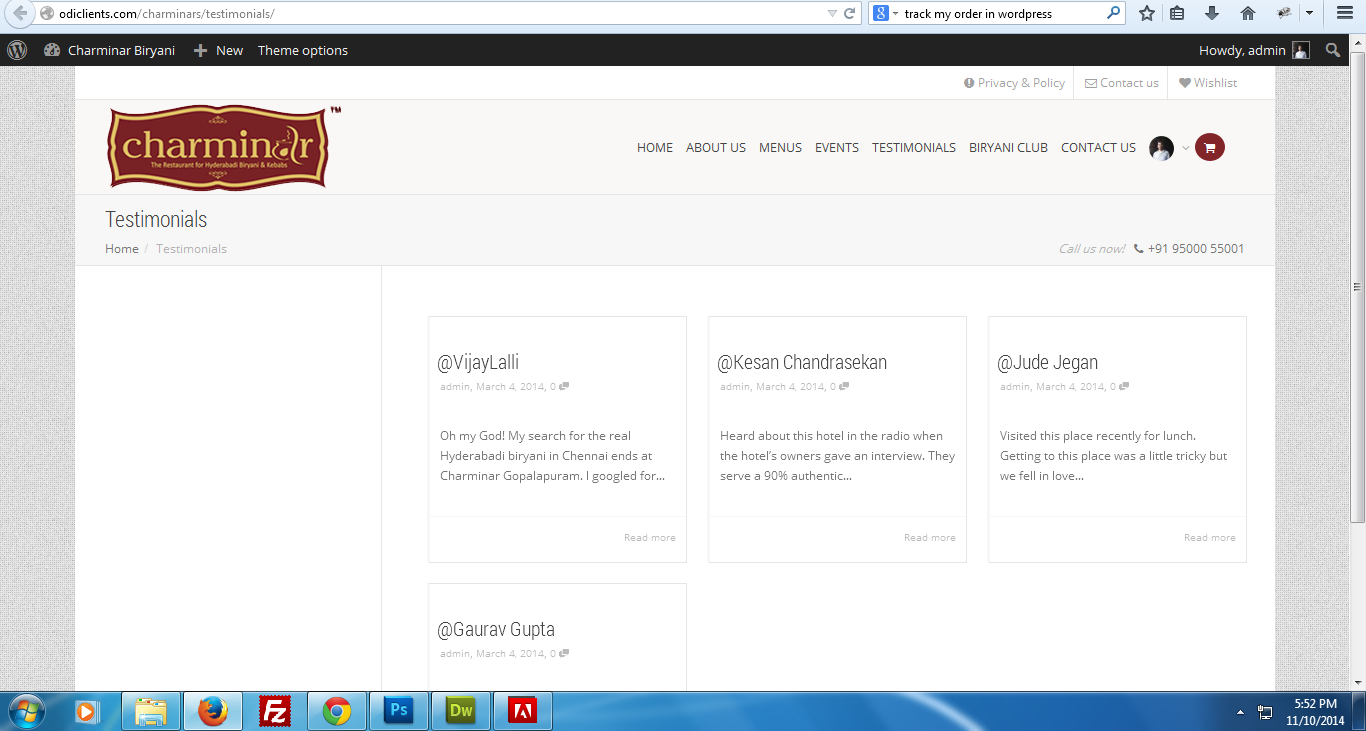Open the Privacy & Policy link

(1014, 83)
